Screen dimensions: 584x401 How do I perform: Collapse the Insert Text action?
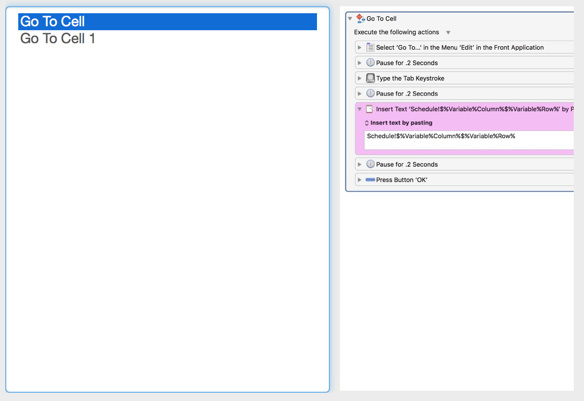pyautogui.click(x=359, y=109)
